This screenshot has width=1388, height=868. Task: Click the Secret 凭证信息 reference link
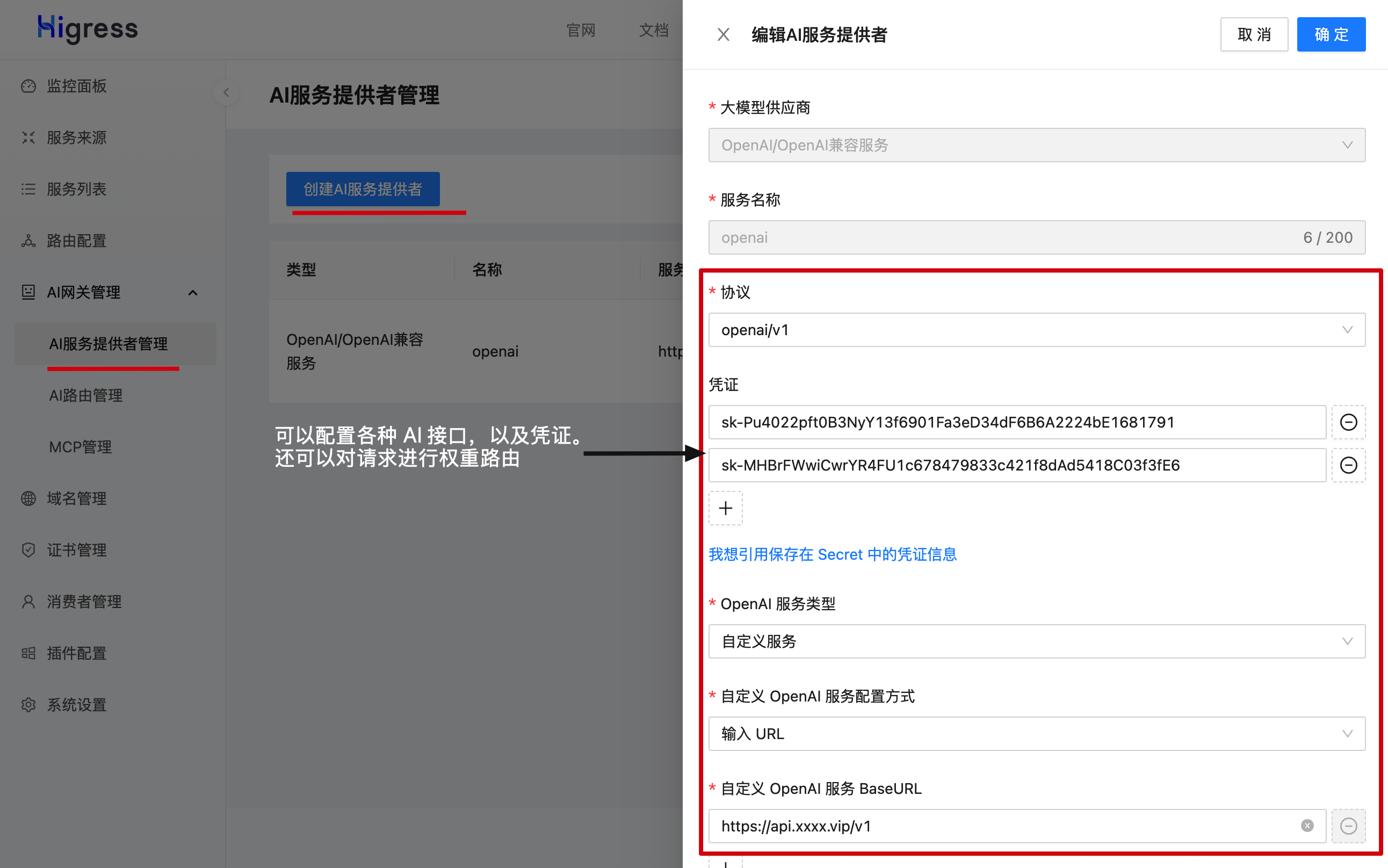(833, 554)
